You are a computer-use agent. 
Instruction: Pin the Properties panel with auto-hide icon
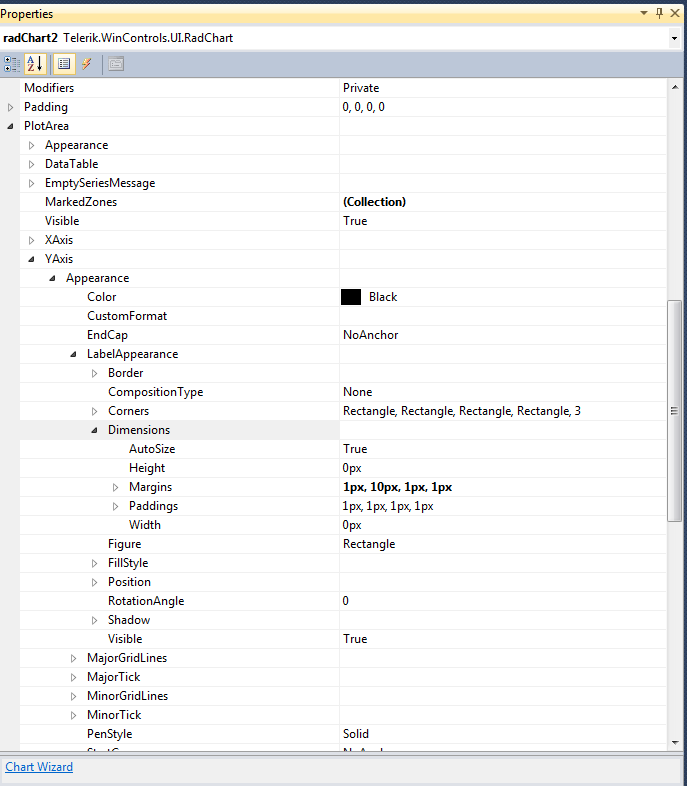[x=659, y=13]
